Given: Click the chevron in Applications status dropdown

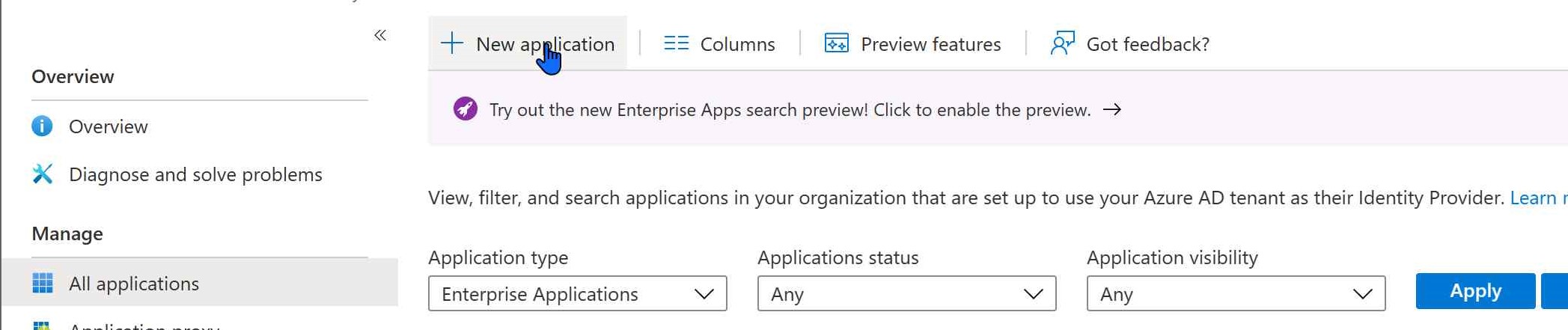Looking at the screenshot, I should pyautogui.click(x=1033, y=294).
